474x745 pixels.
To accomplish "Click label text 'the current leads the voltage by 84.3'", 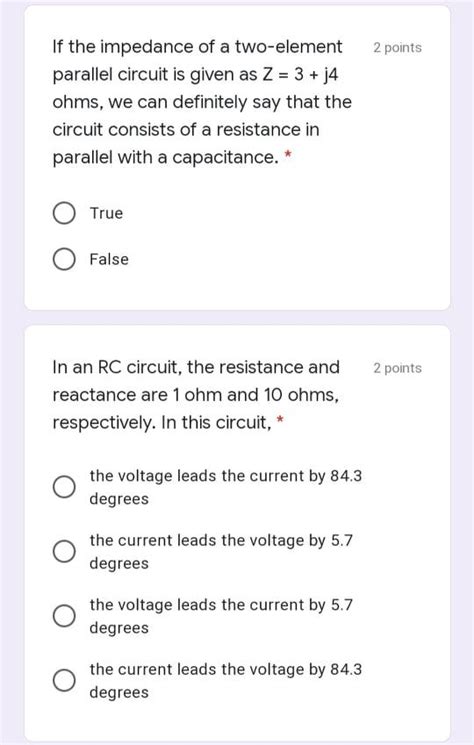I will click(226, 669).
